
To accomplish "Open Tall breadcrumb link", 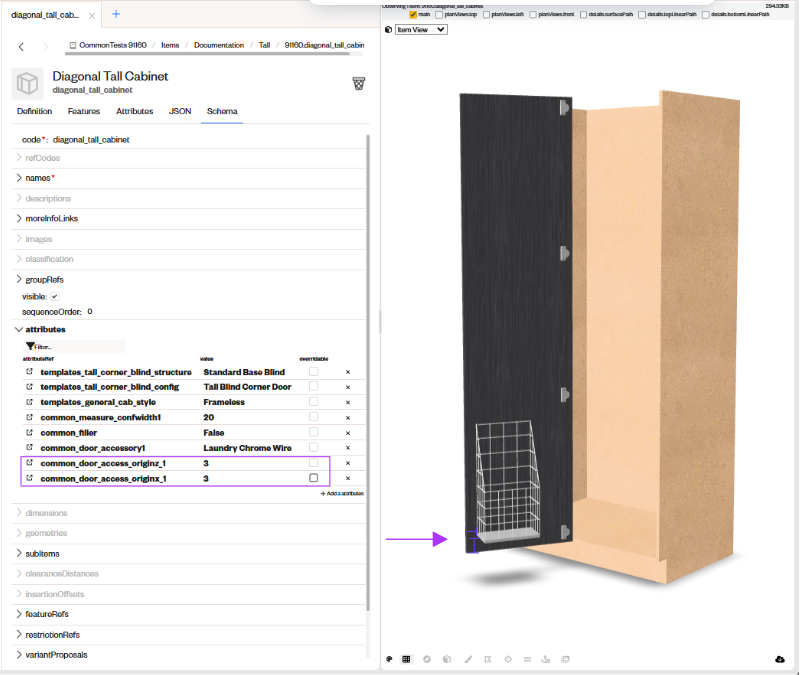I will click(264, 45).
